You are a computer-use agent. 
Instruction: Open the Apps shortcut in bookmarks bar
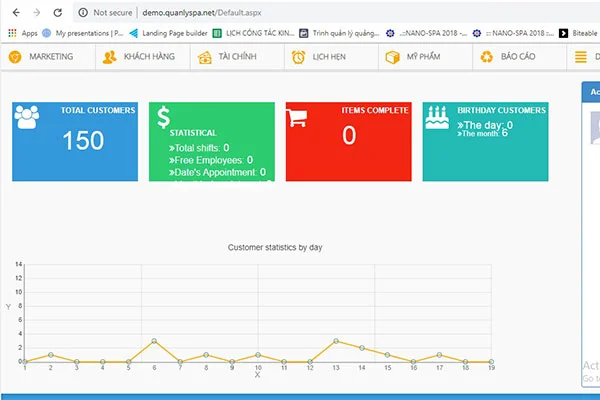click(x=22, y=33)
